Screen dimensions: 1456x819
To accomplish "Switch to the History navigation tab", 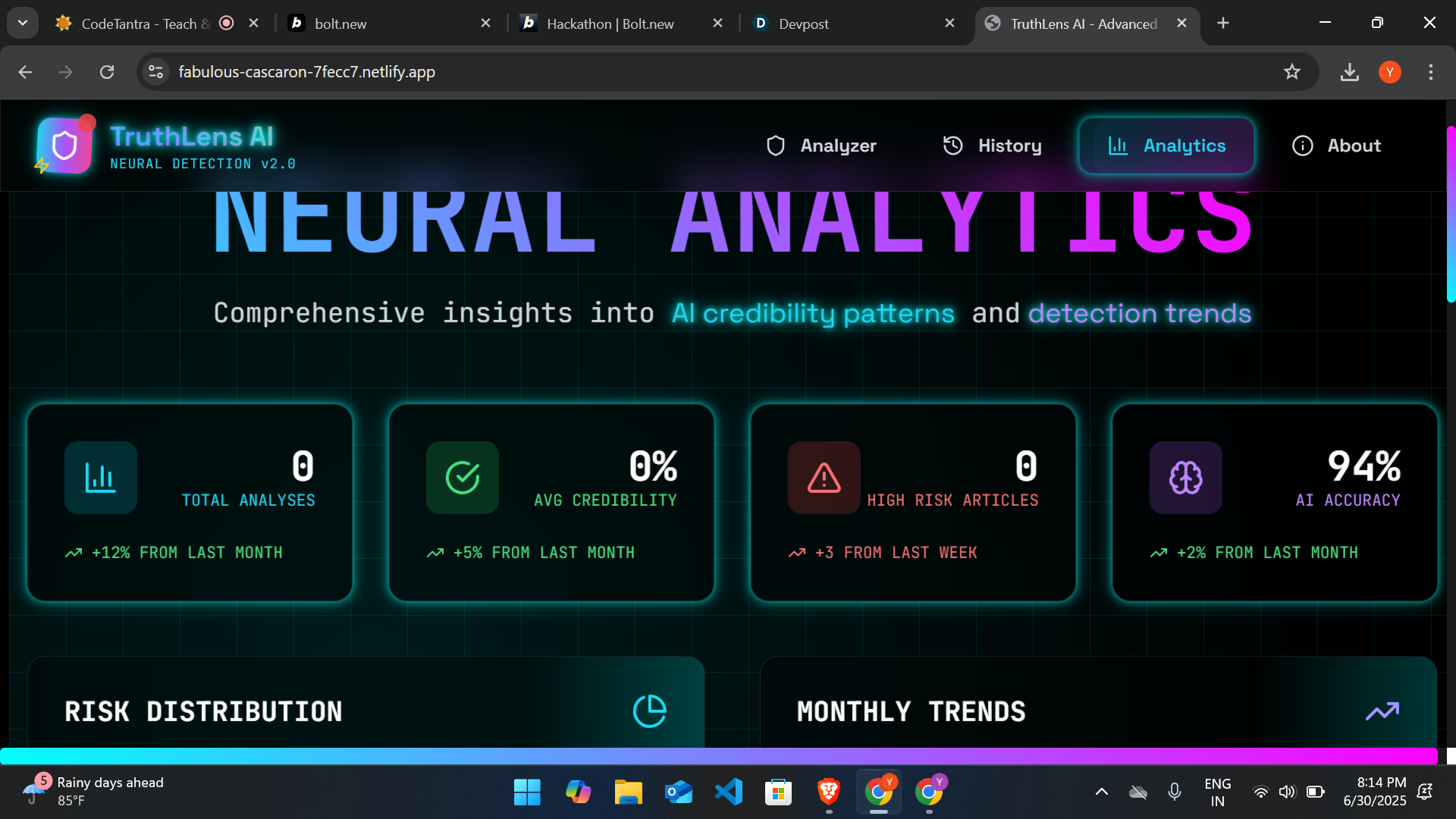I will (992, 146).
